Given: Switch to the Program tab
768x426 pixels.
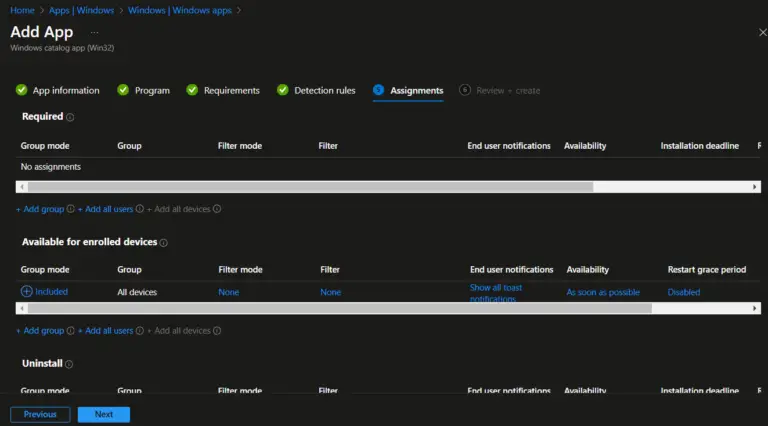Looking at the screenshot, I should point(152,90).
